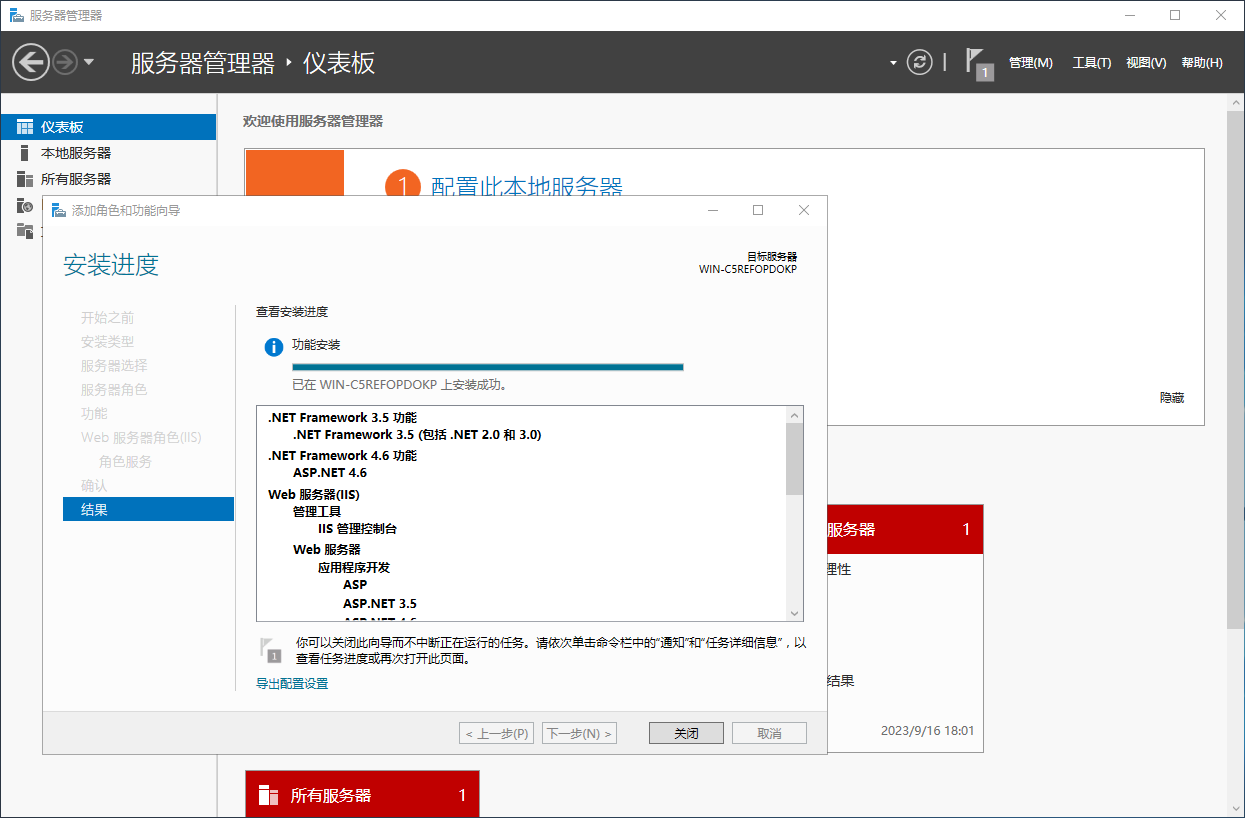
Task: Select the local server icon
Action: [x=25, y=153]
